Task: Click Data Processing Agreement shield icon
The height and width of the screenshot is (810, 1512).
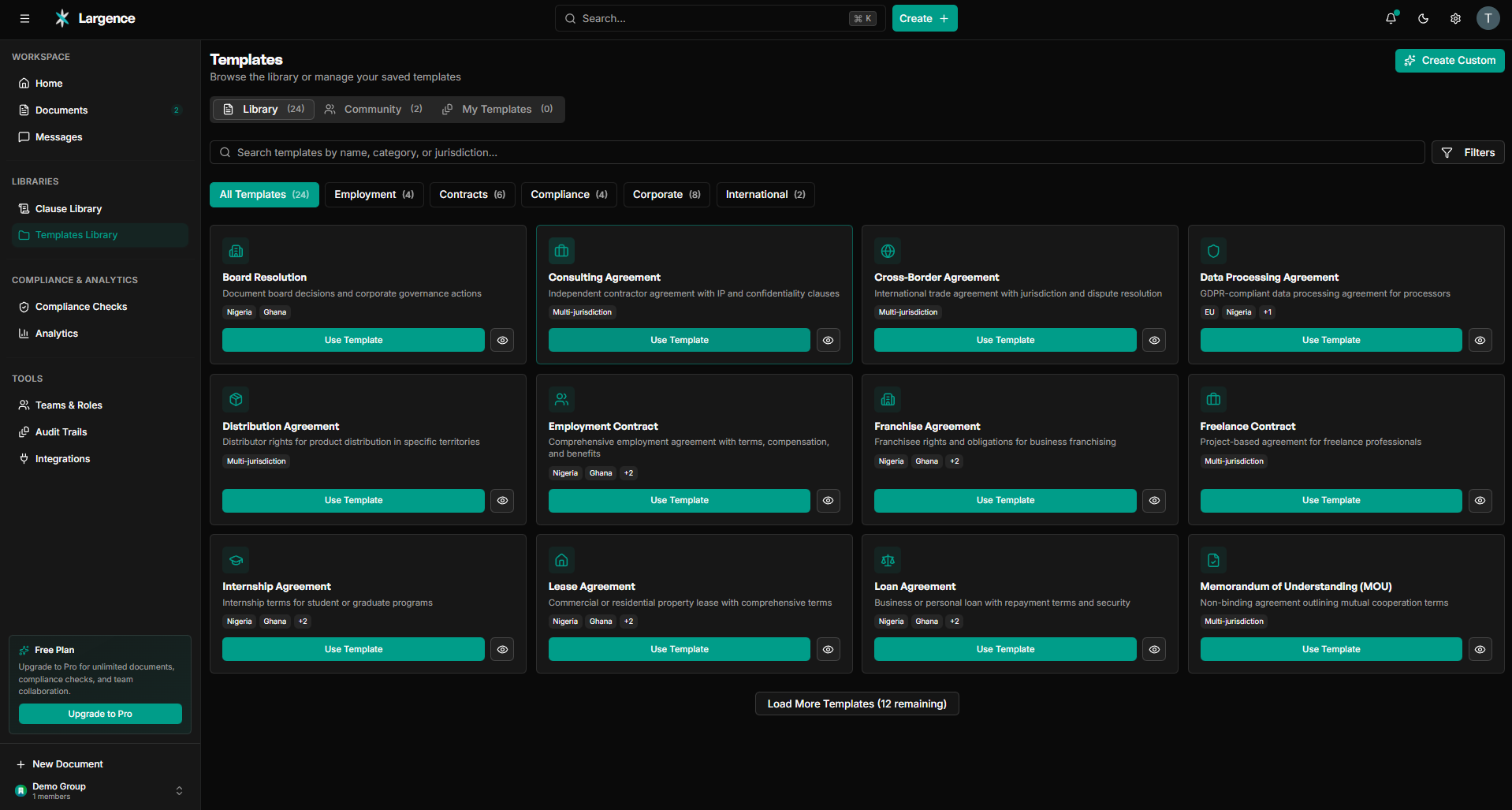Action: pyautogui.click(x=1213, y=251)
